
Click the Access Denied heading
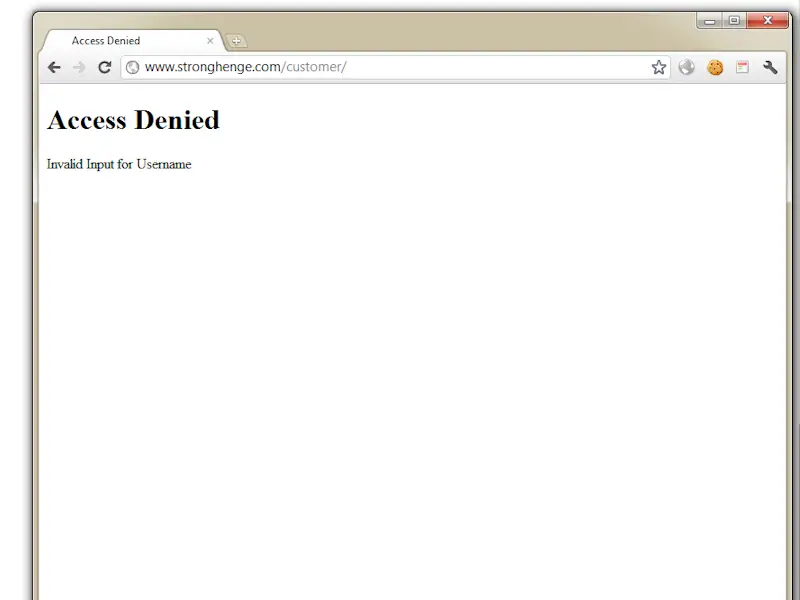133,120
